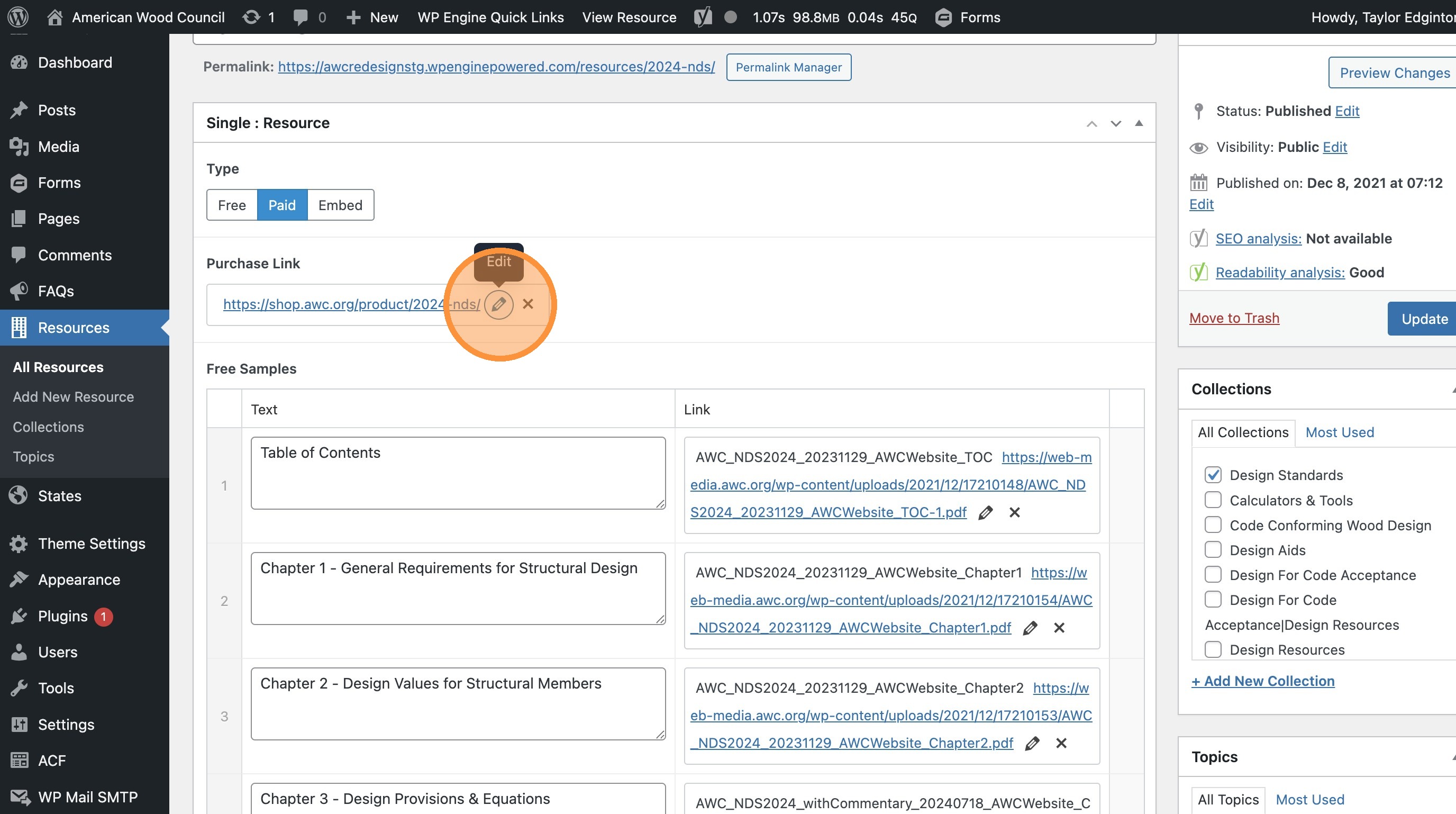This screenshot has height=814, width=1456.
Task: Uncheck the Design Standards collection
Action: [1213, 475]
